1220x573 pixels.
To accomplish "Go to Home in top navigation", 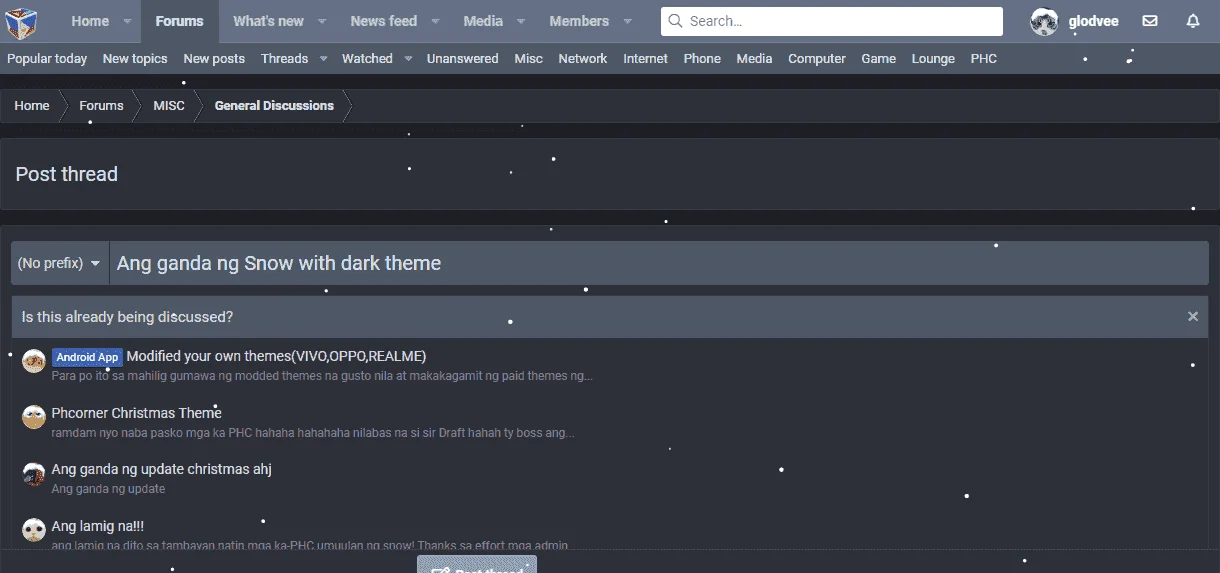I will click(x=90, y=21).
